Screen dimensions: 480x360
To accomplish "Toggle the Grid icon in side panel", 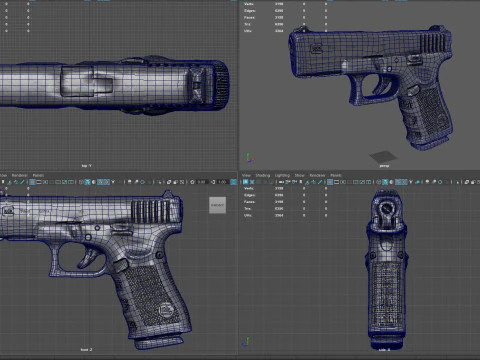I will click(x=330, y=182).
